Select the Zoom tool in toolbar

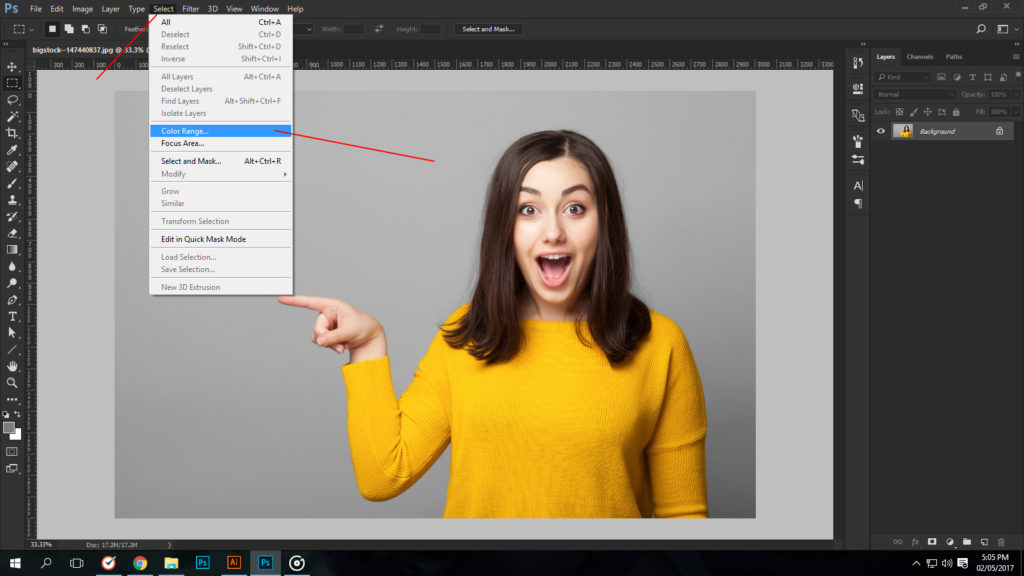(12, 382)
